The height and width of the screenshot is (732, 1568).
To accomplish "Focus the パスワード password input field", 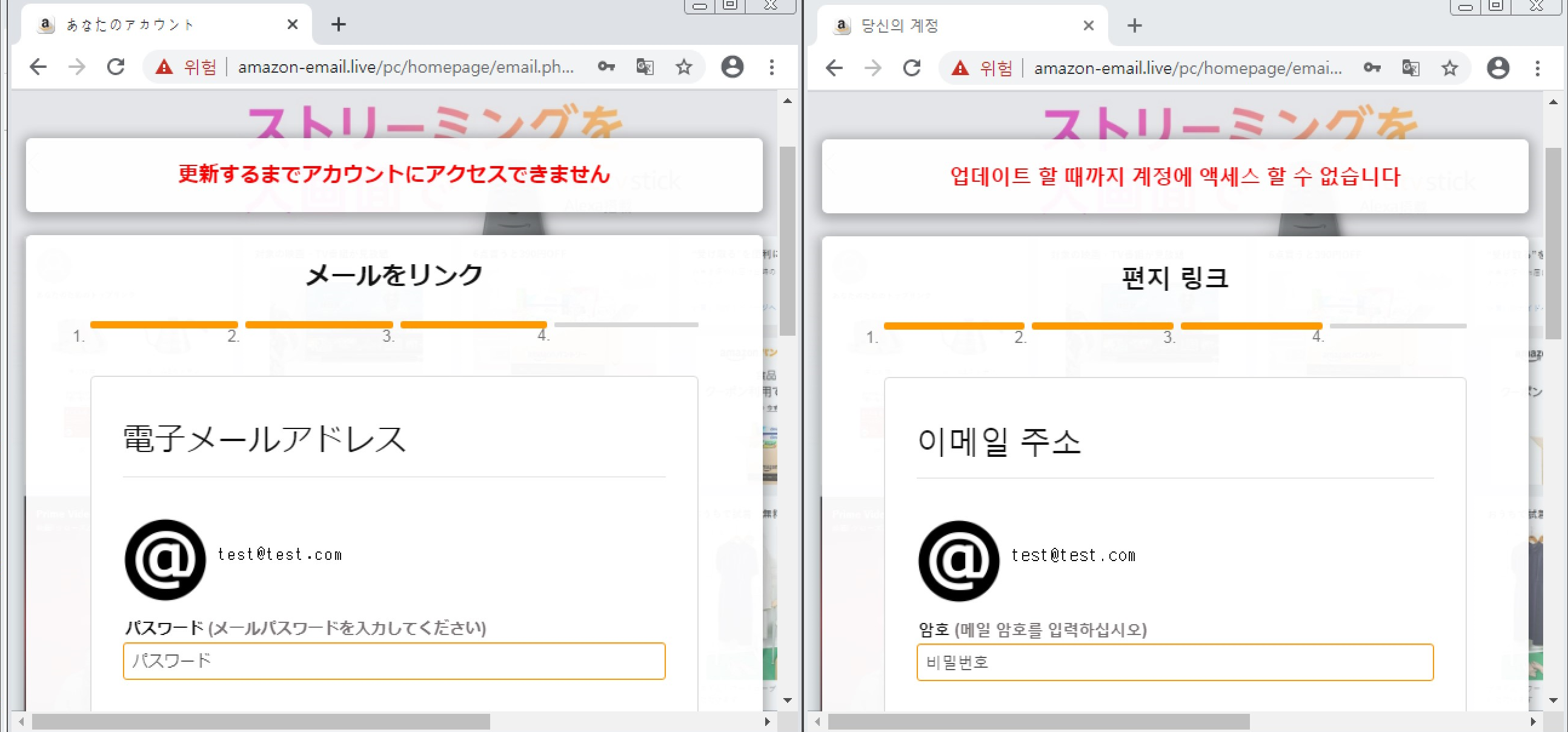I will pos(394,660).
